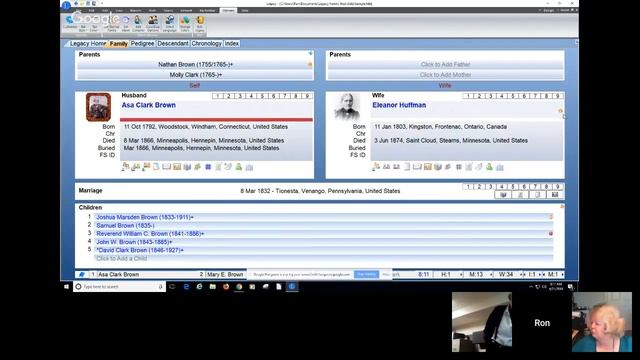Image resolution: width=640 pixels, height=360 pixels.
Task: Open the M:1 dropdown at status bar end
Action: click(x=562, y=274)
